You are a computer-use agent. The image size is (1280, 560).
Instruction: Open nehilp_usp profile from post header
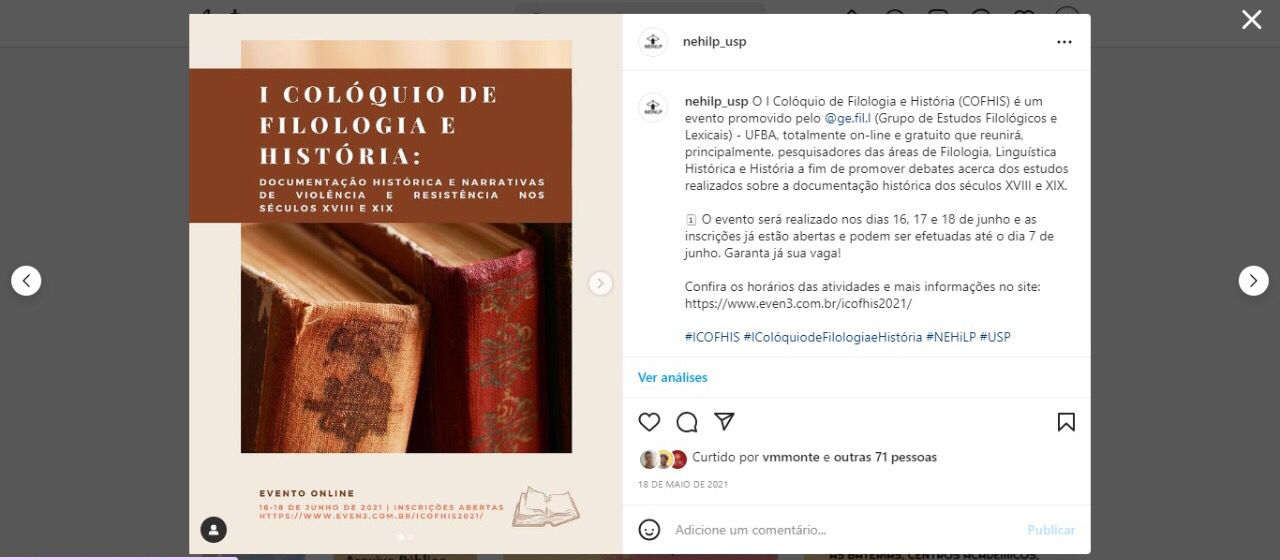point(714,42)
